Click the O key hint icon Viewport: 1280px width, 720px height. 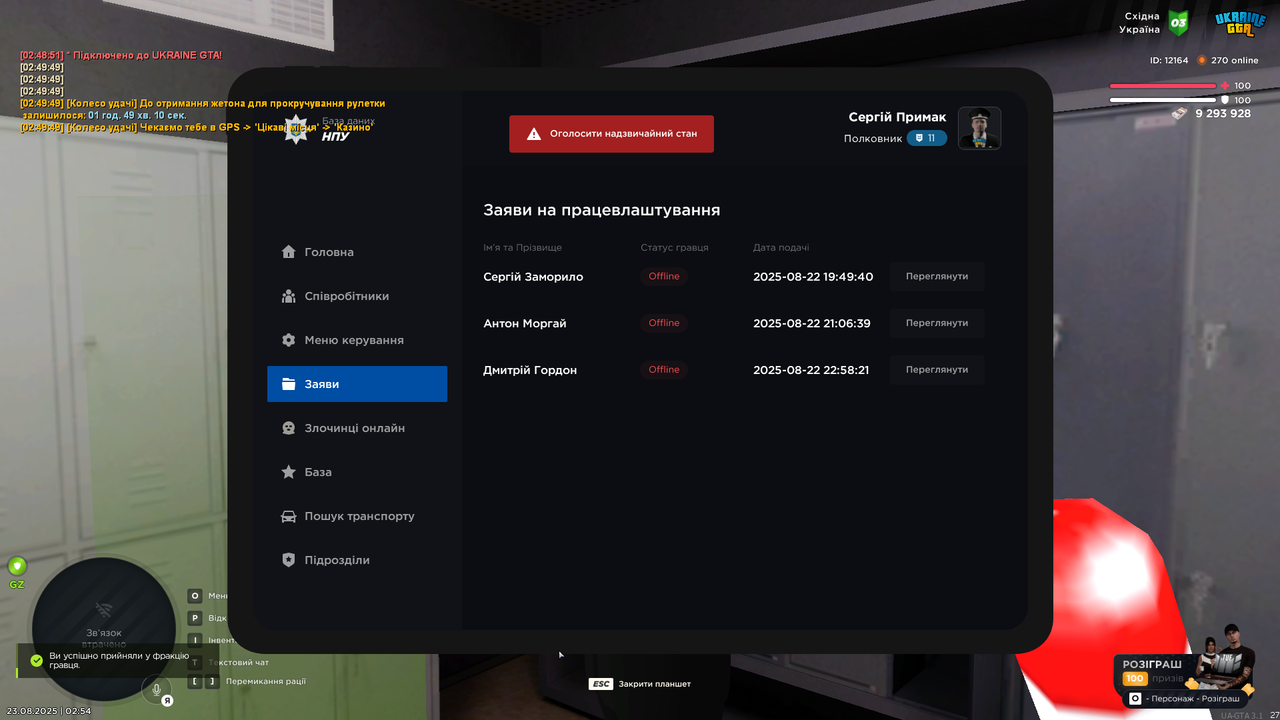[195, 596]
